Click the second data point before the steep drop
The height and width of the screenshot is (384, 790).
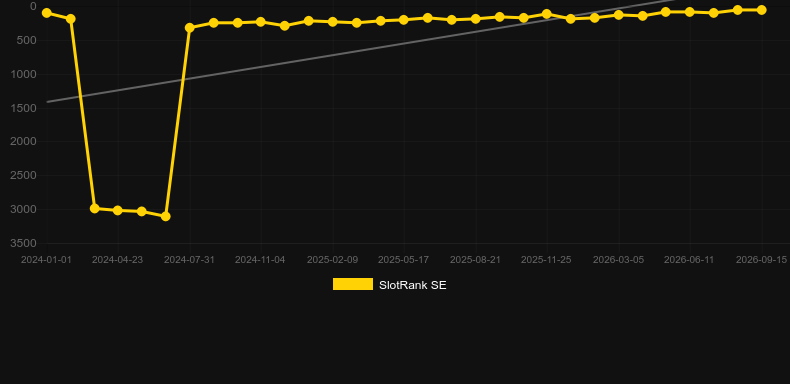[71, 19]
